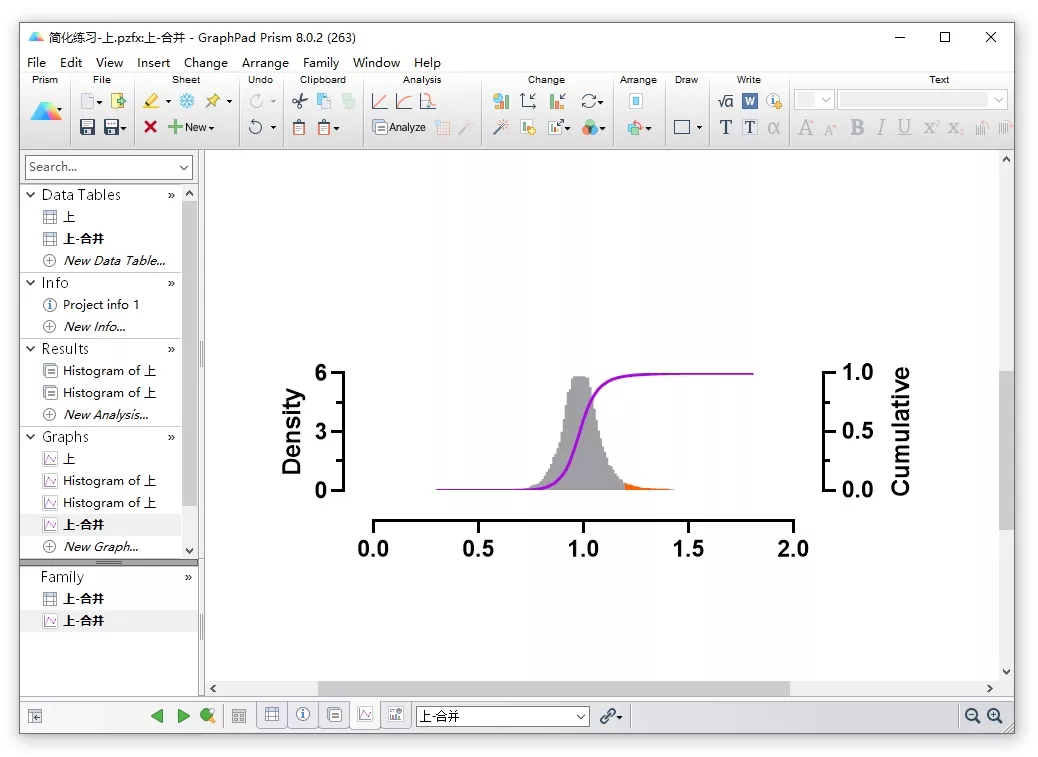Collapse the Graphs section

pos(30,437)
